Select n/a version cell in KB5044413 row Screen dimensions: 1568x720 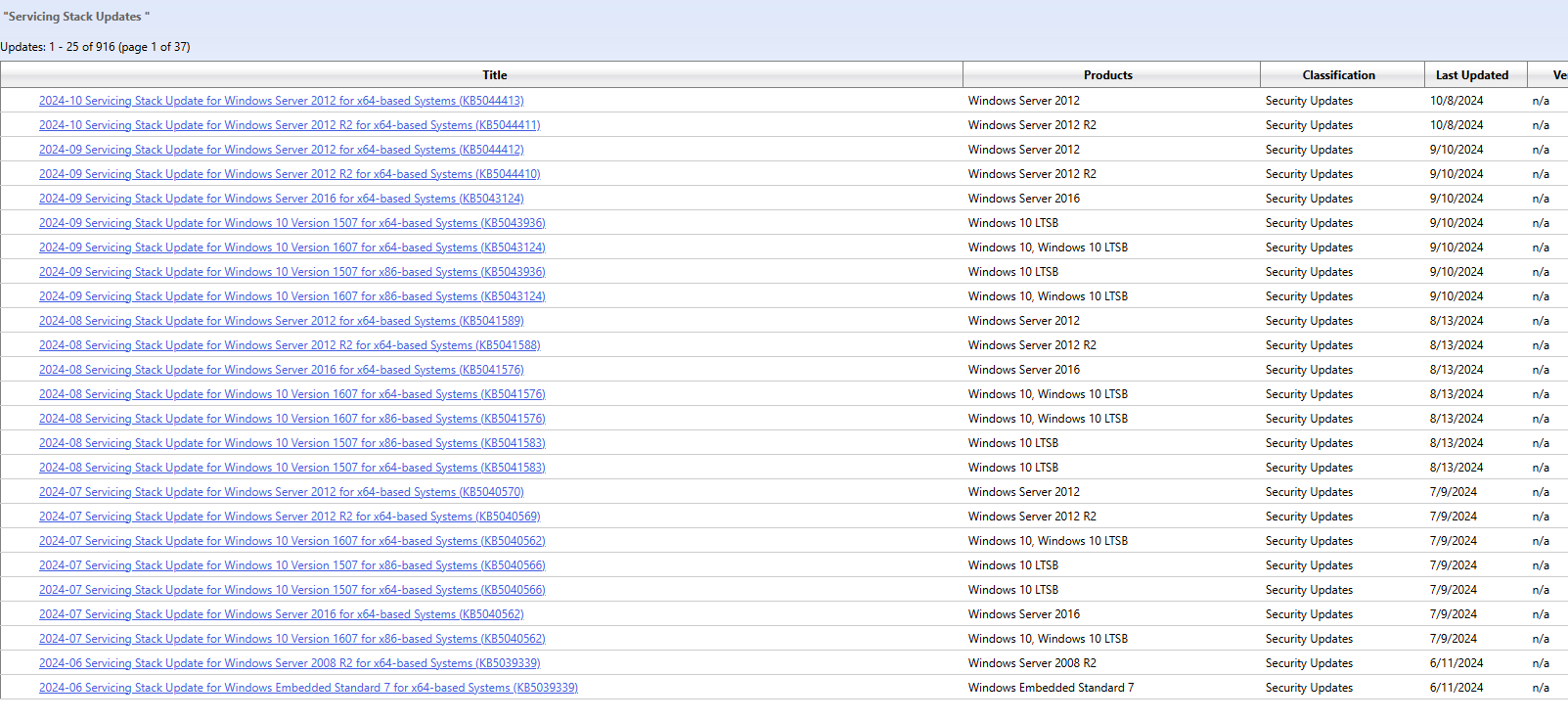[1541, 101]
